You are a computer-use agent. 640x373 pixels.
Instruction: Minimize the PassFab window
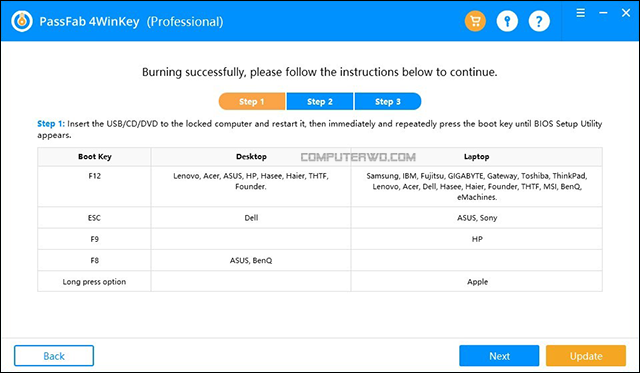click(x=603, y=13)
